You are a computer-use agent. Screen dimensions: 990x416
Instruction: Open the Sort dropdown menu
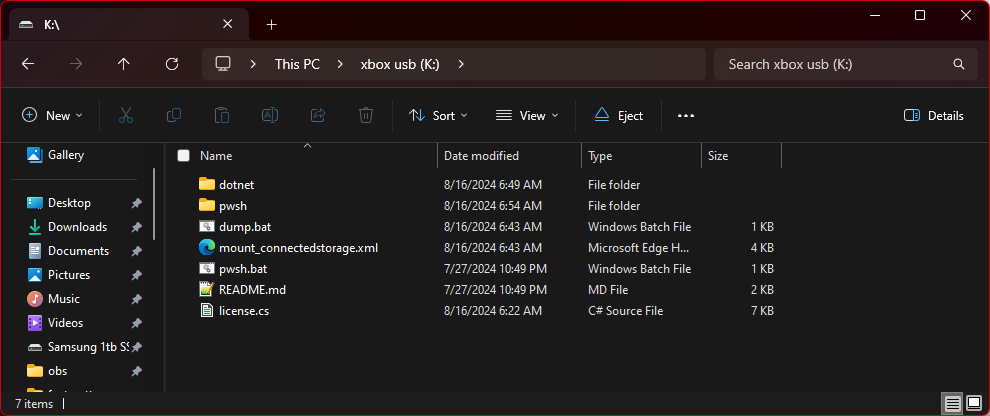[438, 116]
